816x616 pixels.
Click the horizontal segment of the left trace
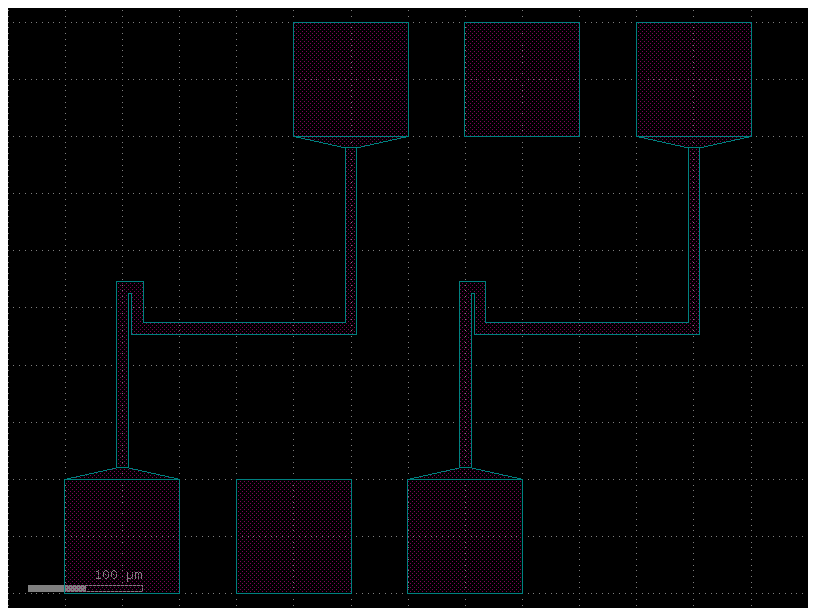(244, 328)
